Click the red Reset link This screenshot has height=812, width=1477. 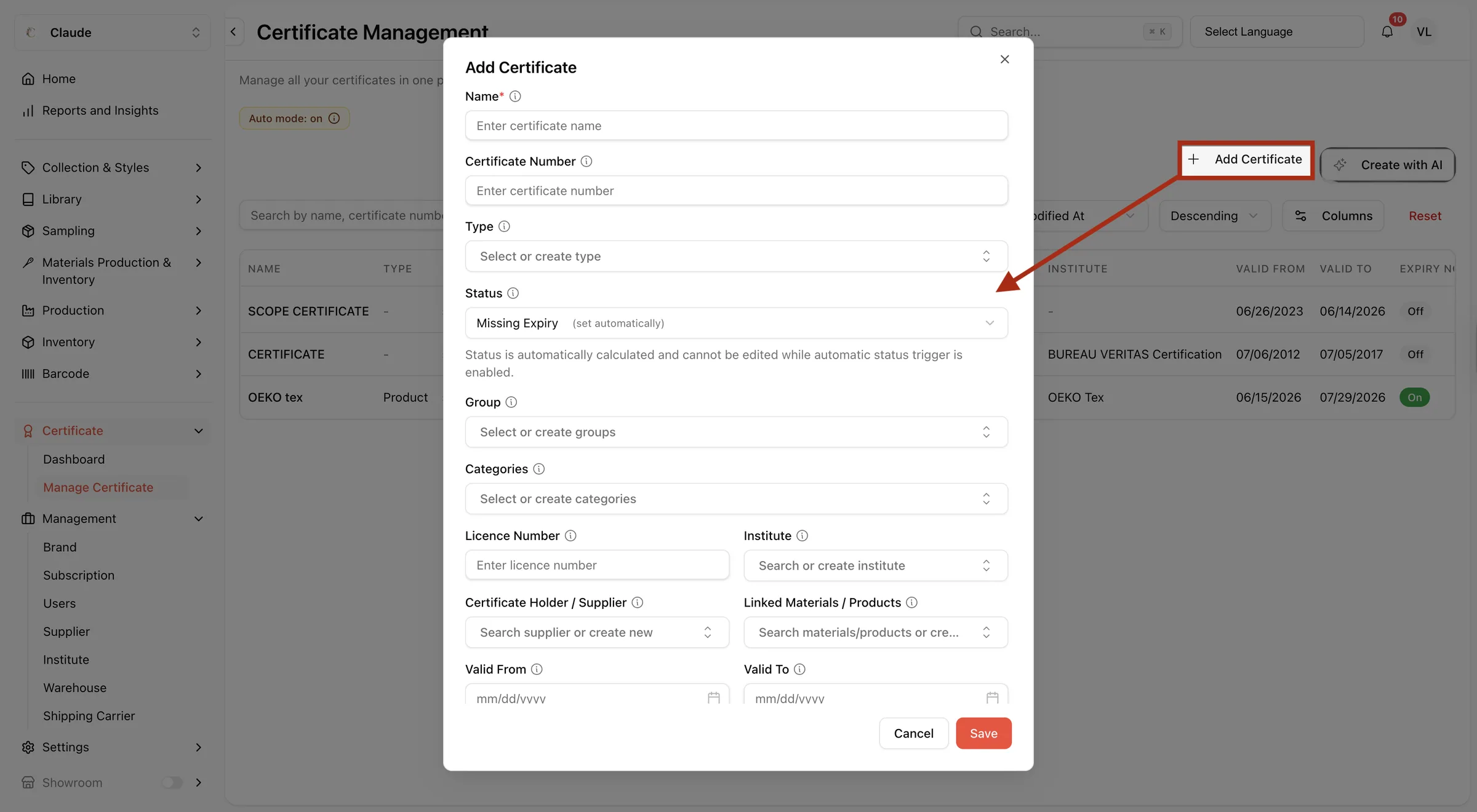(1425, 216)
